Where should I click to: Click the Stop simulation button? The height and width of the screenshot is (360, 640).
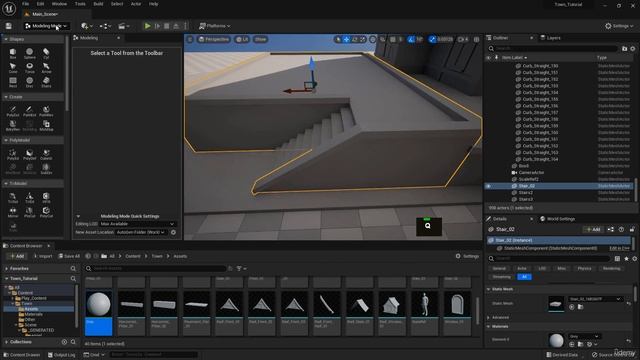click(x=167, y=26)
